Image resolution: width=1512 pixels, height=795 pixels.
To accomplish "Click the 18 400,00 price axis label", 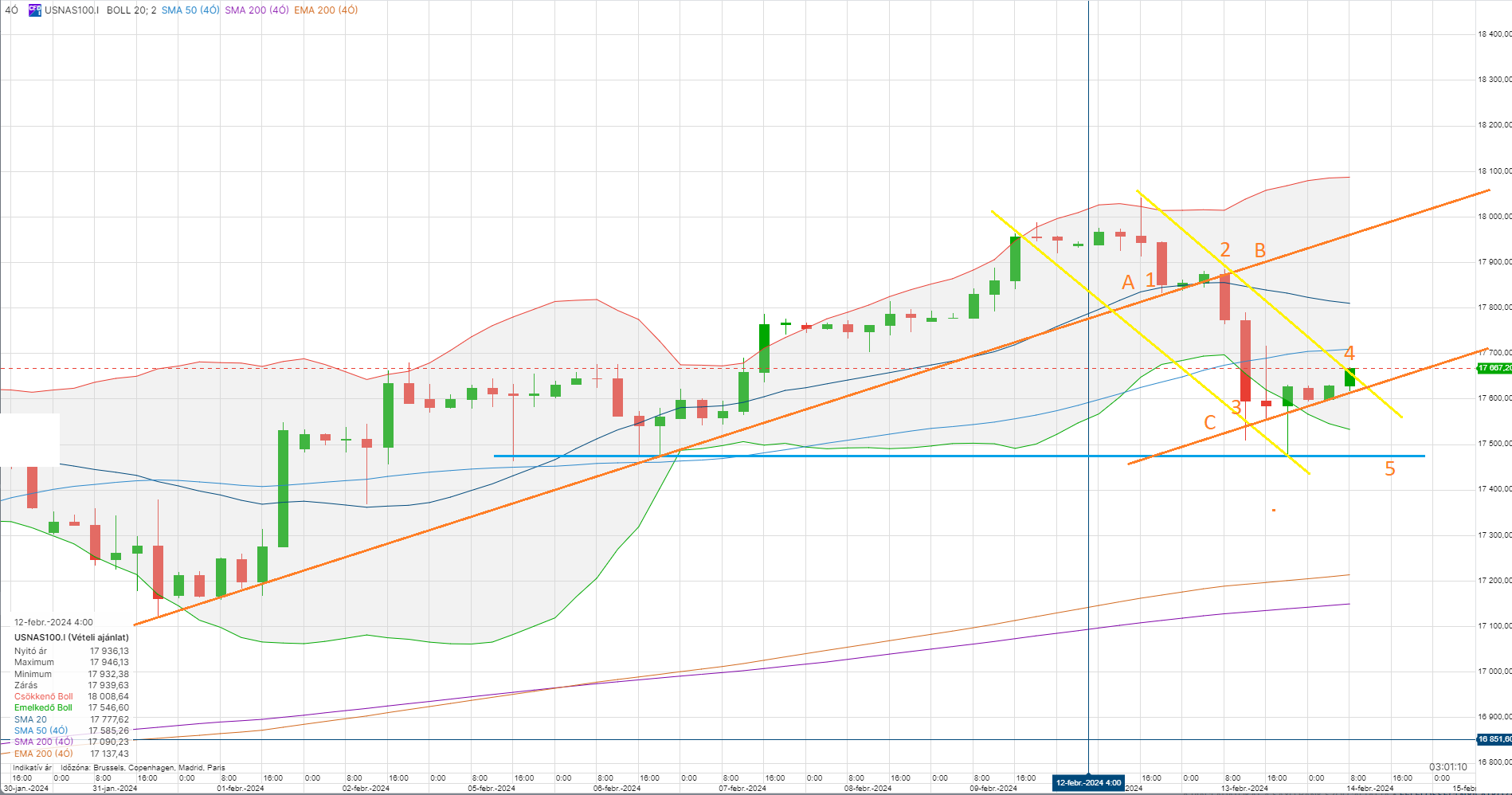I will tap(1494, 33).
